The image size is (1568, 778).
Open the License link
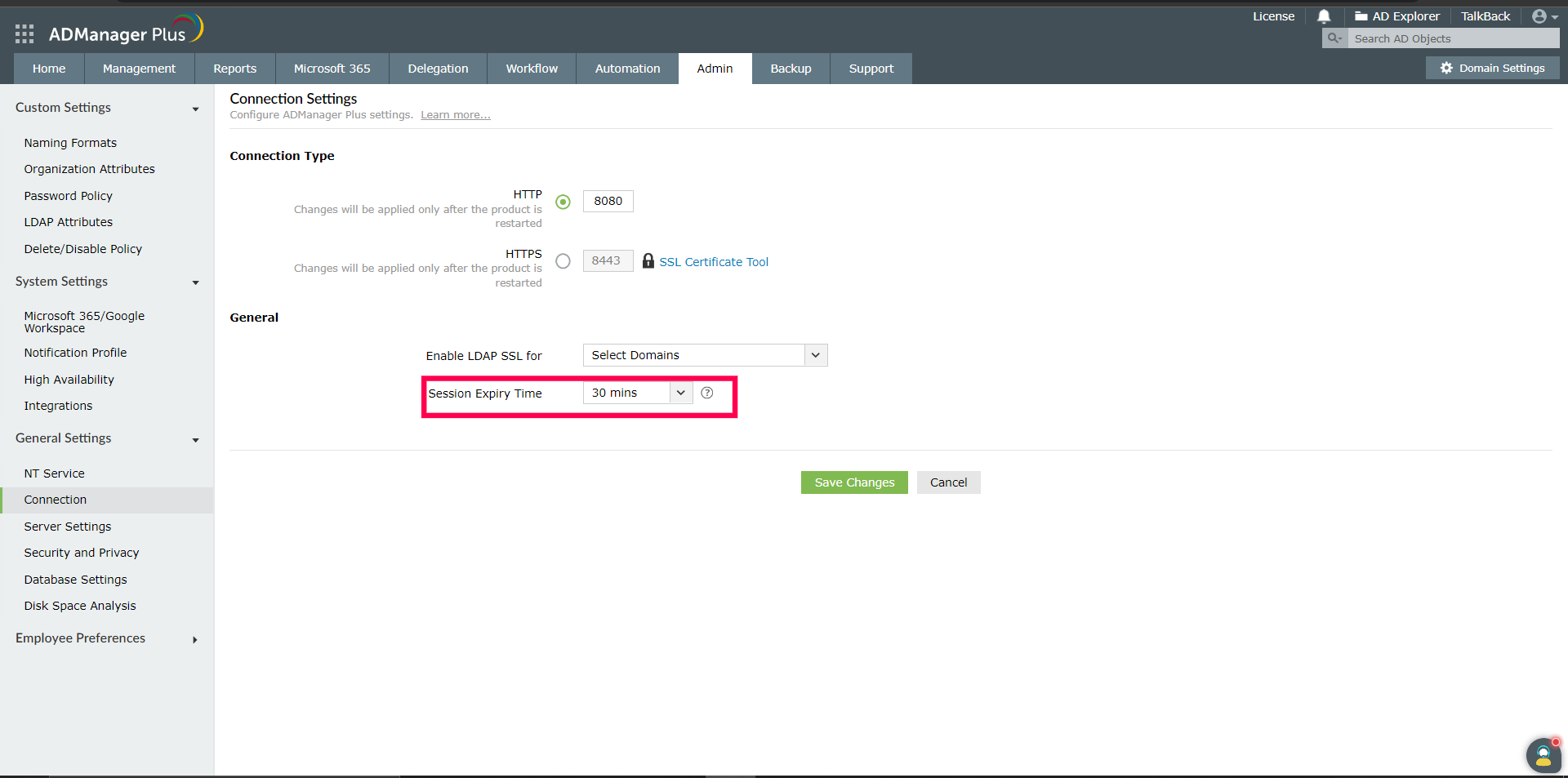[1274, 16]
